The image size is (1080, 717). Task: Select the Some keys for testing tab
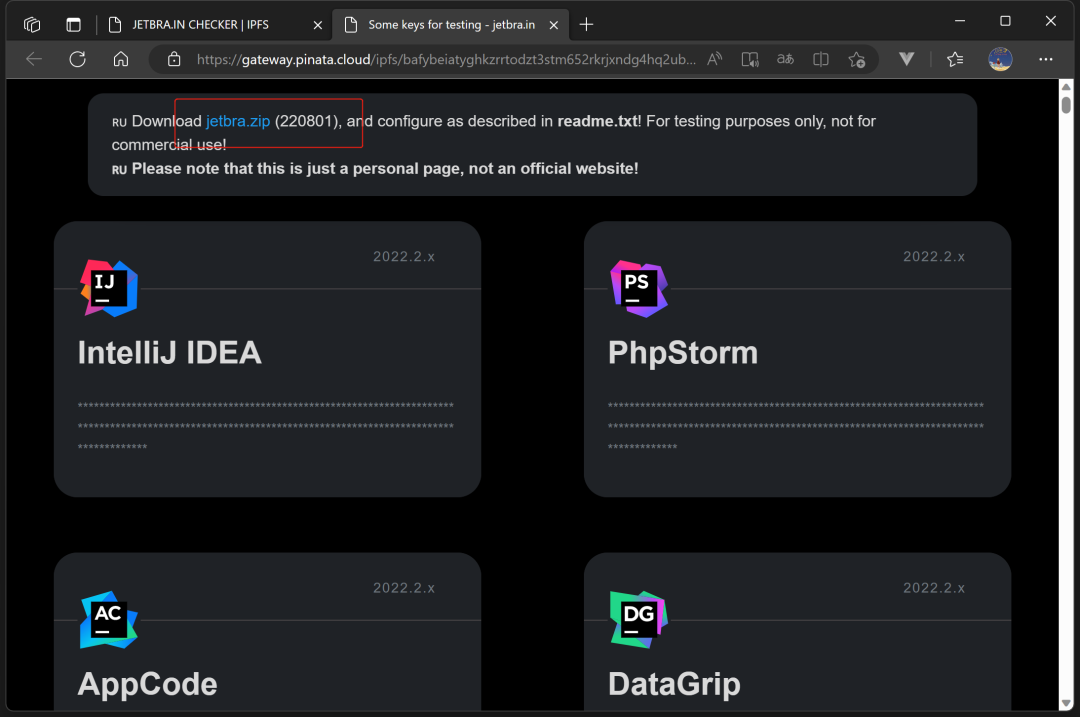pyautogui.click(x=450, y=25)
